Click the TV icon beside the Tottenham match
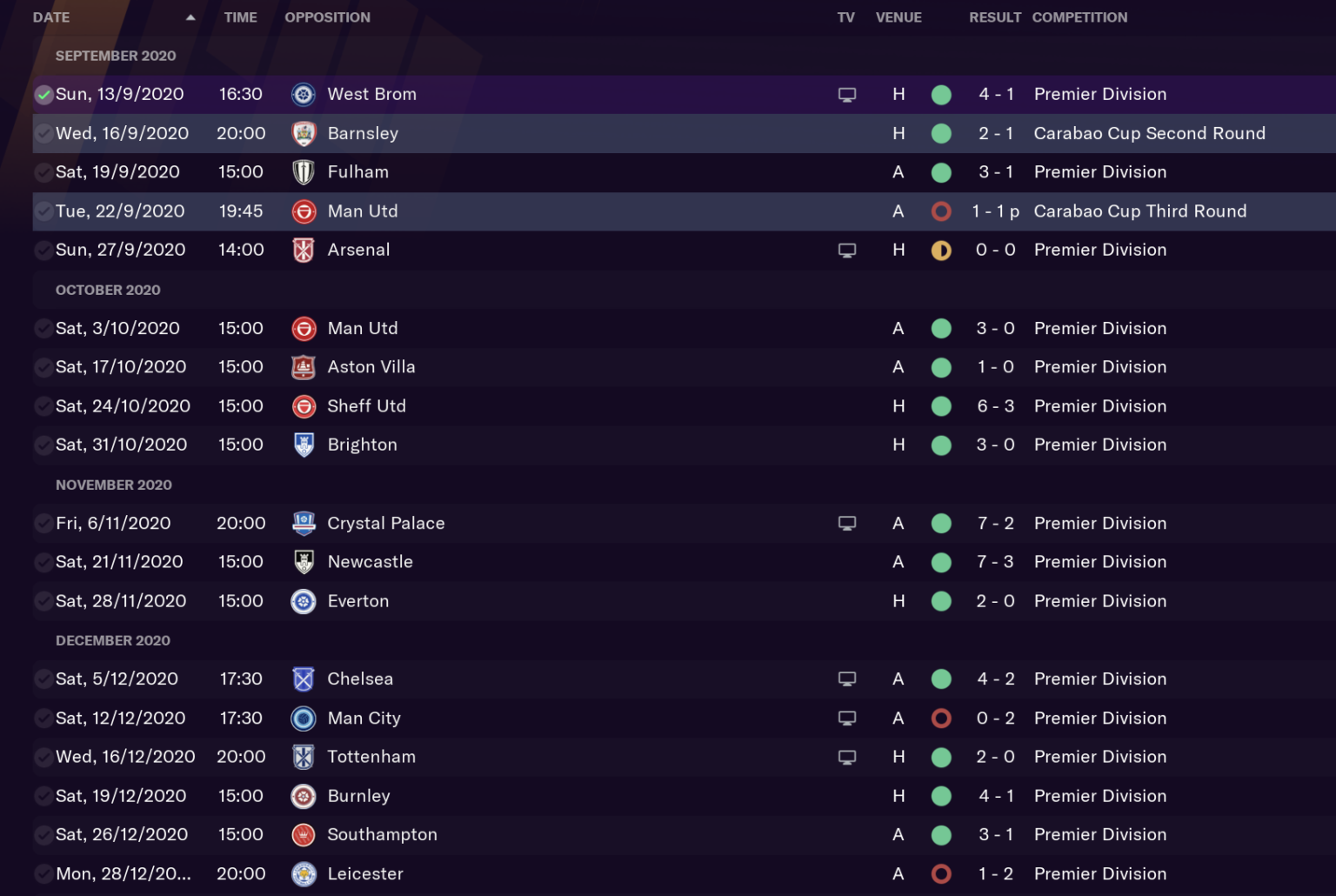Screen dimensions: 1336x896 [847, 757]
